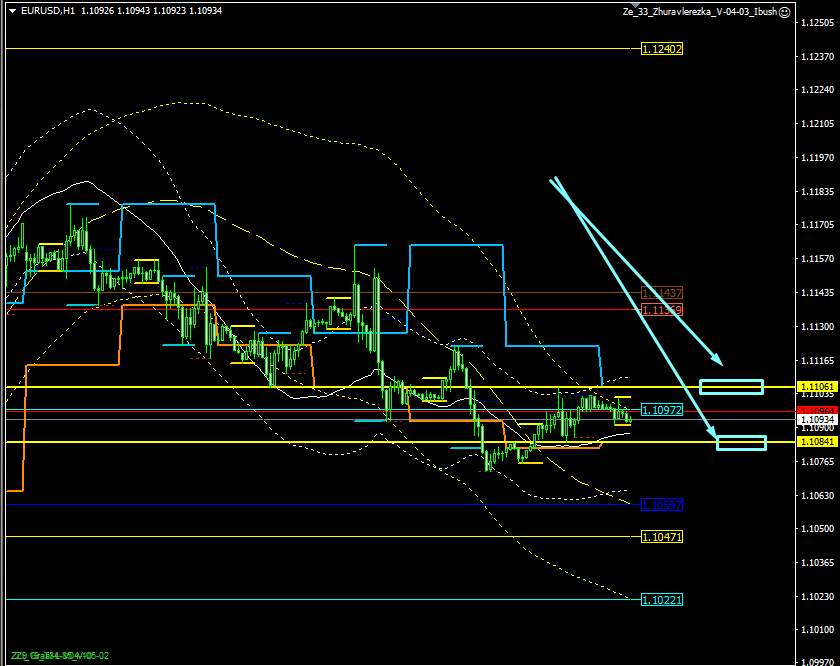
Task: Click the blue 1.10597 level label
Action: (662, 504)
